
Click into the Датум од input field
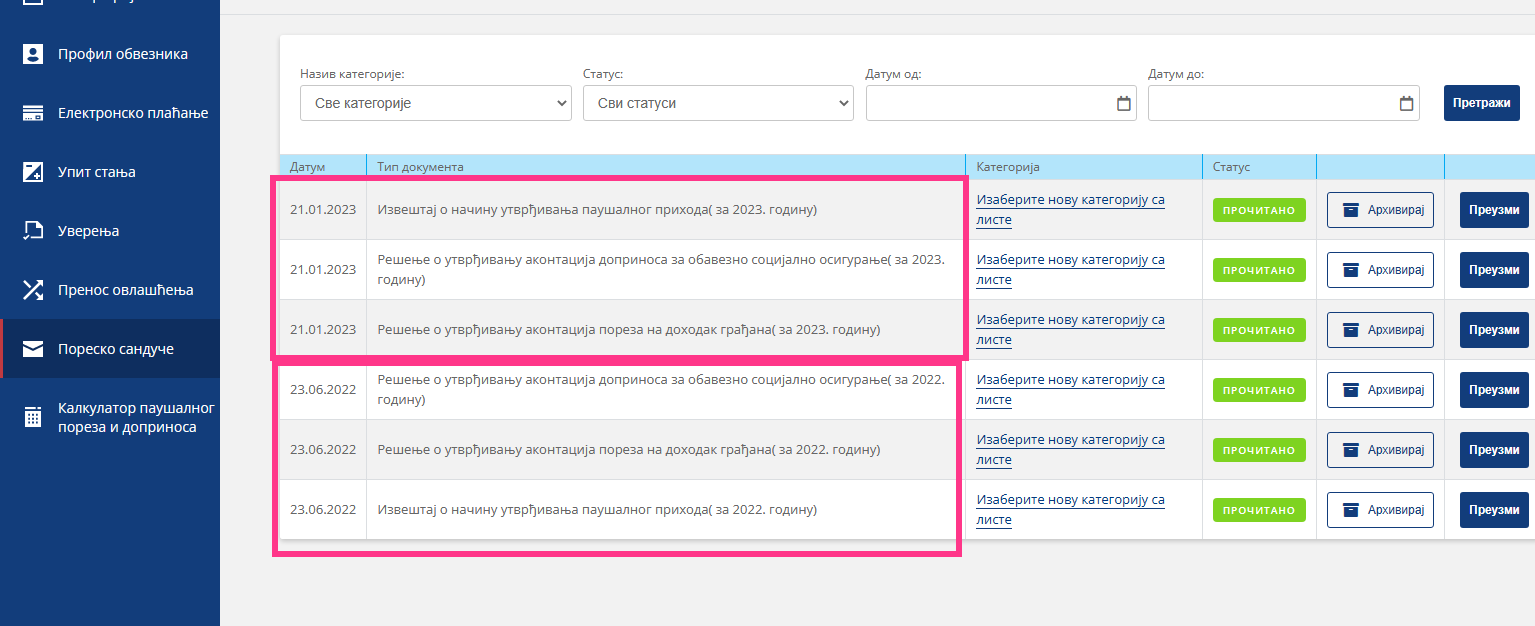tap(988, 103)
